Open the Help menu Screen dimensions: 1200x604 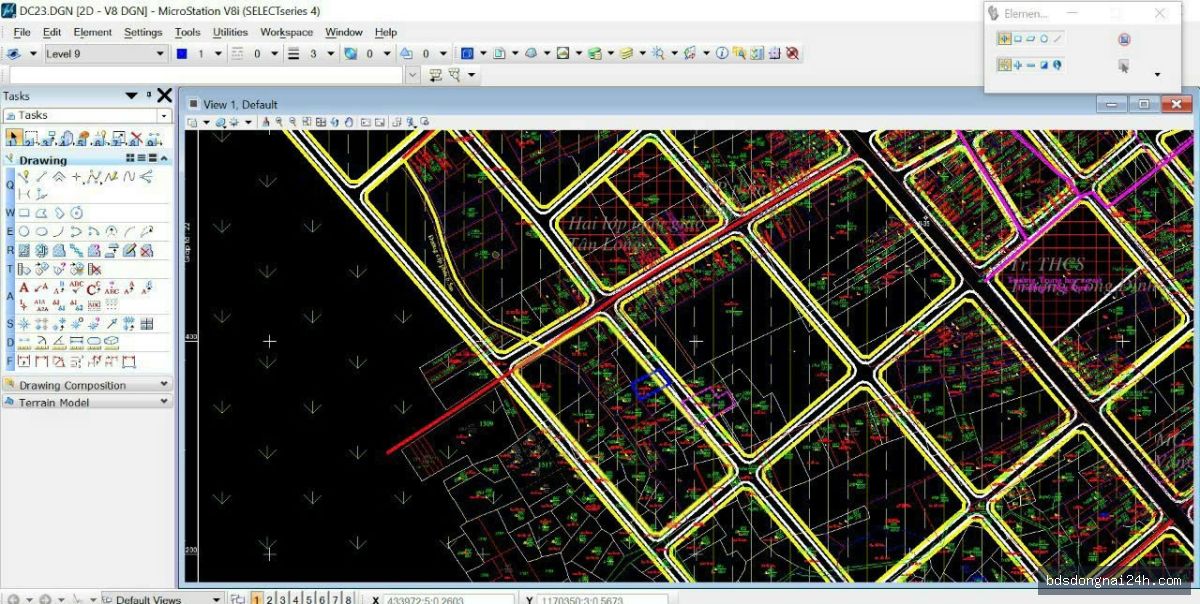pos(386,32)
